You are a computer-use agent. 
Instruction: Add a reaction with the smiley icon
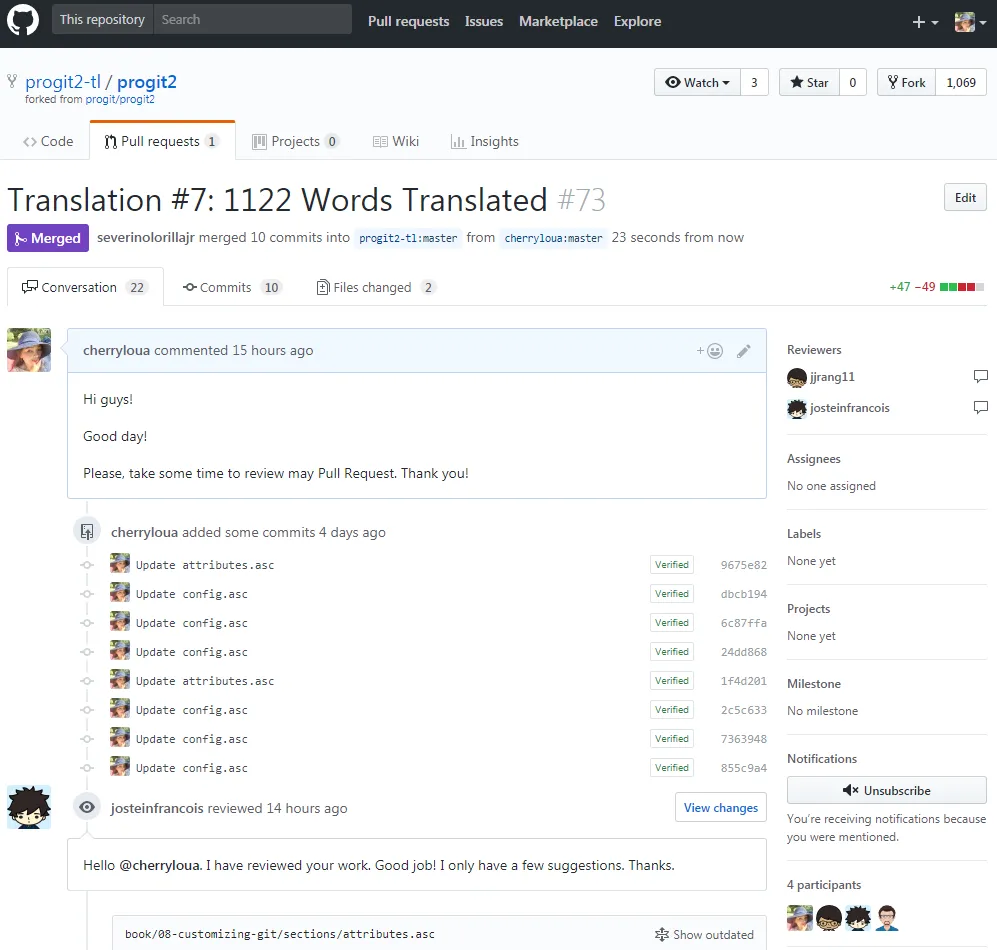[x=710, y=351]
